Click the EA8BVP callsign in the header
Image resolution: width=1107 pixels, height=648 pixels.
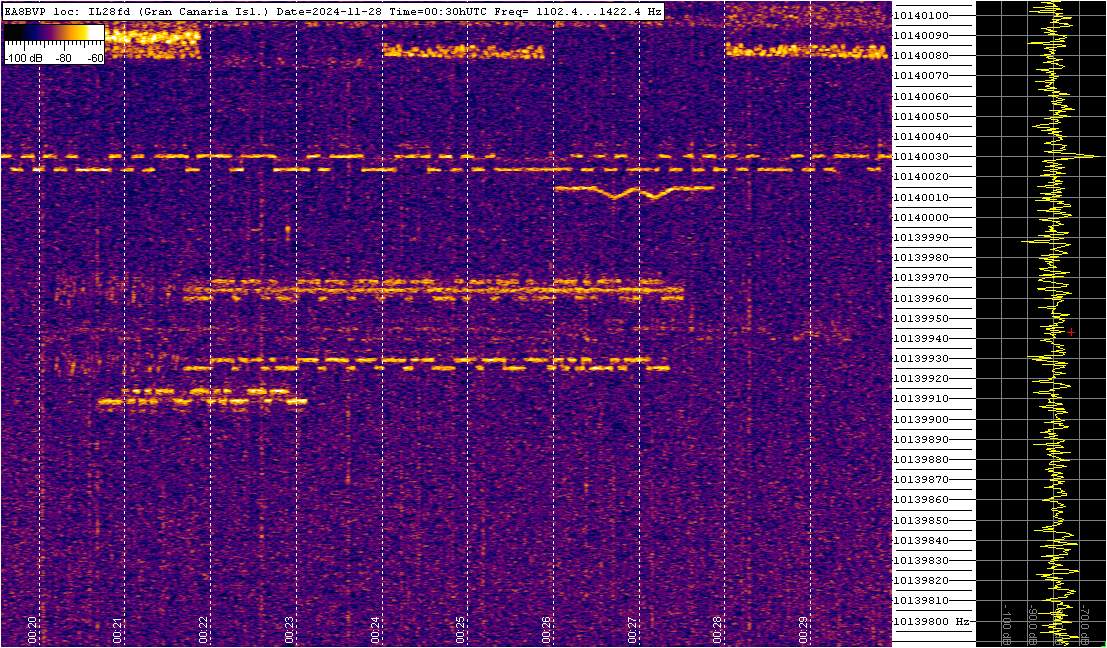[x=23, y=11]
